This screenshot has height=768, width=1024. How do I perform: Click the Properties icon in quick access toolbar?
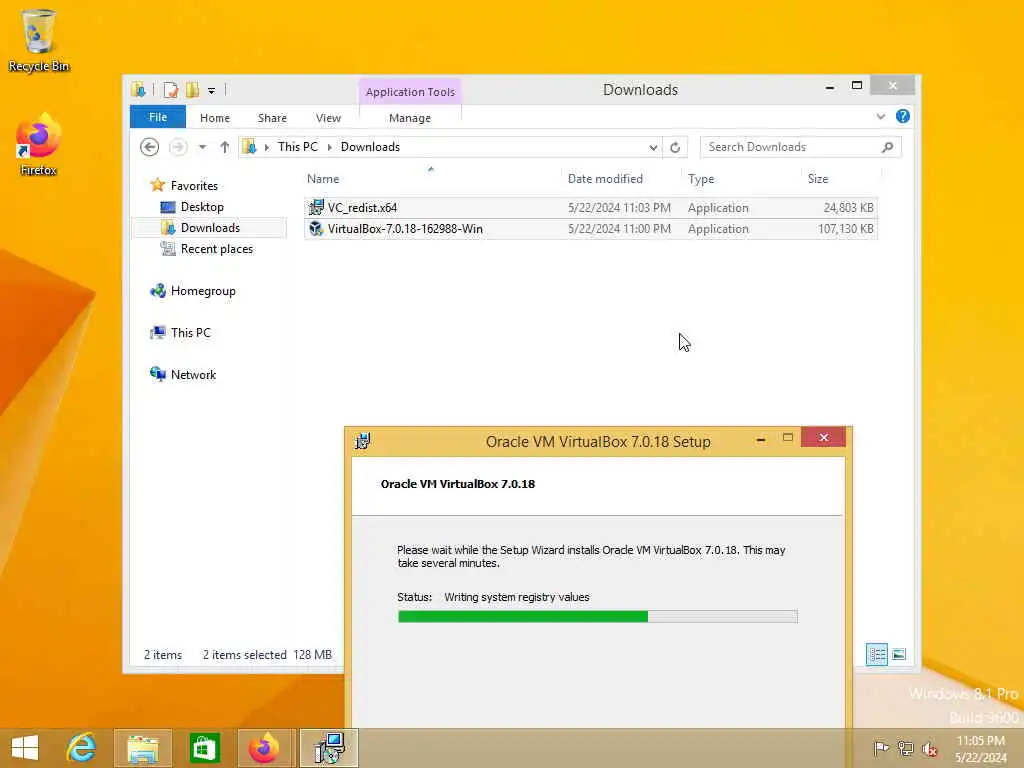(170, 89)
